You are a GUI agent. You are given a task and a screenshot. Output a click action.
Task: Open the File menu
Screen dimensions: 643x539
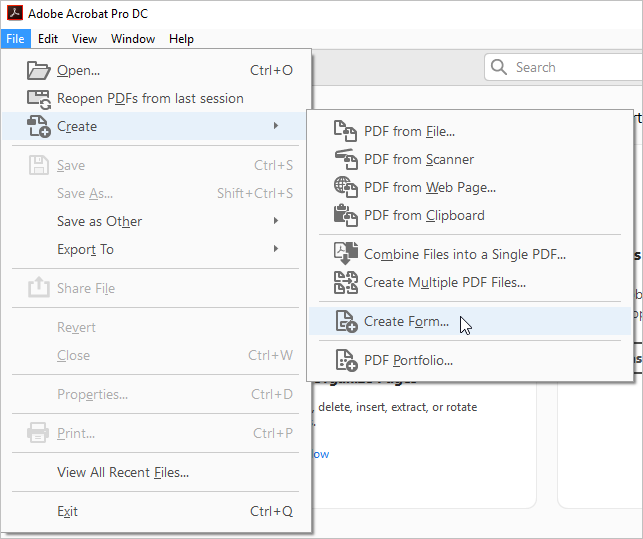click(16, 39)
